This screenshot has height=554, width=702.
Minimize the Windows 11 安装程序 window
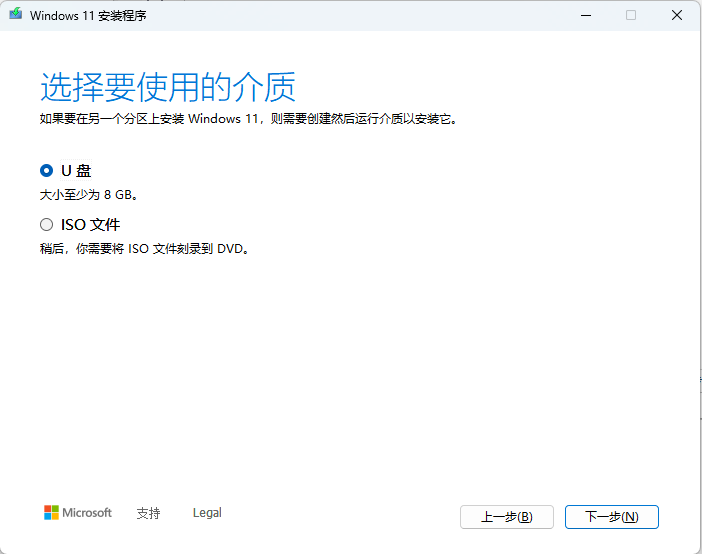pyautogui.click(x=586, y=15)
